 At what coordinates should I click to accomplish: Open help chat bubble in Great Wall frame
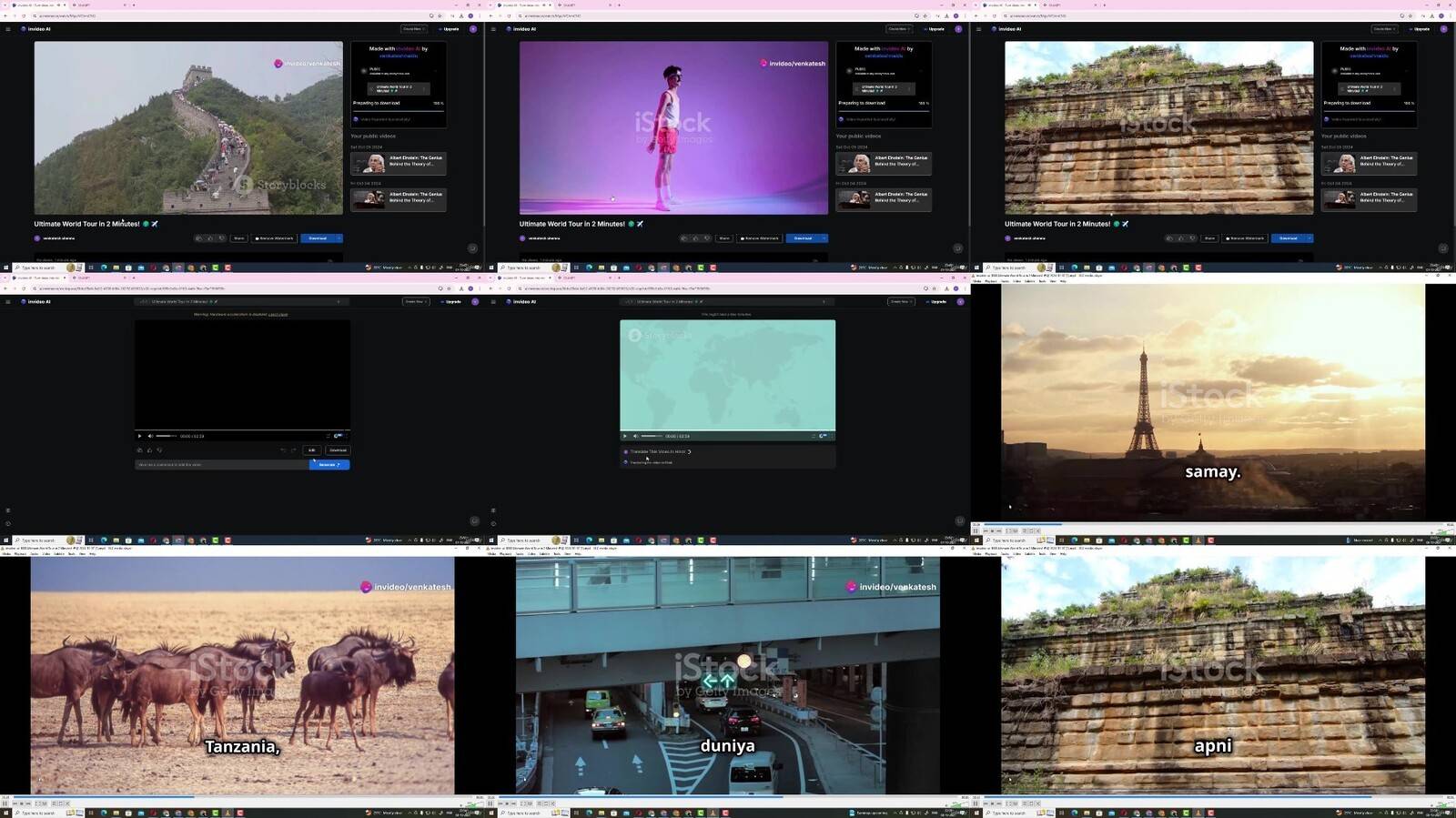[472, 248]
